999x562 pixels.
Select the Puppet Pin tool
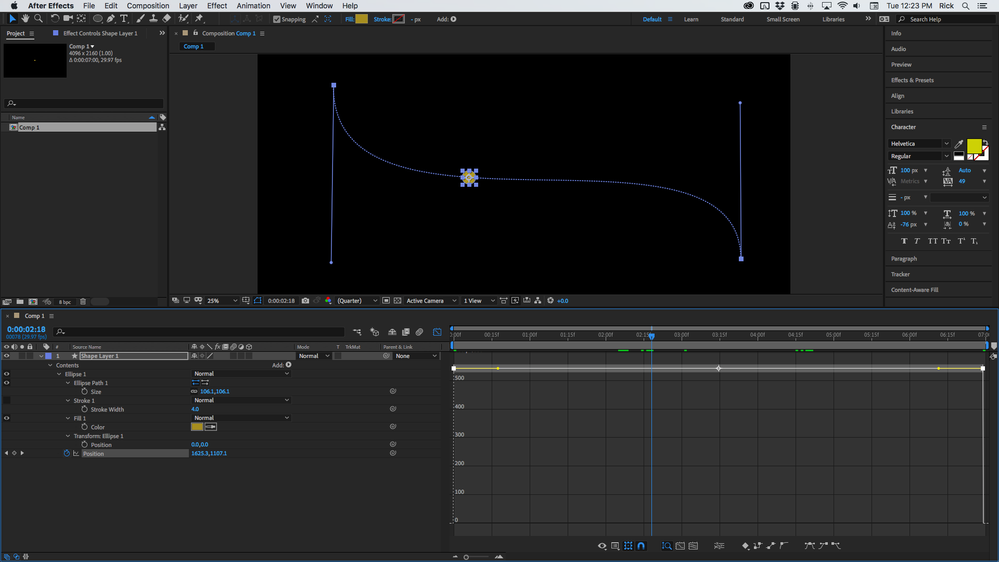point(199,19)
